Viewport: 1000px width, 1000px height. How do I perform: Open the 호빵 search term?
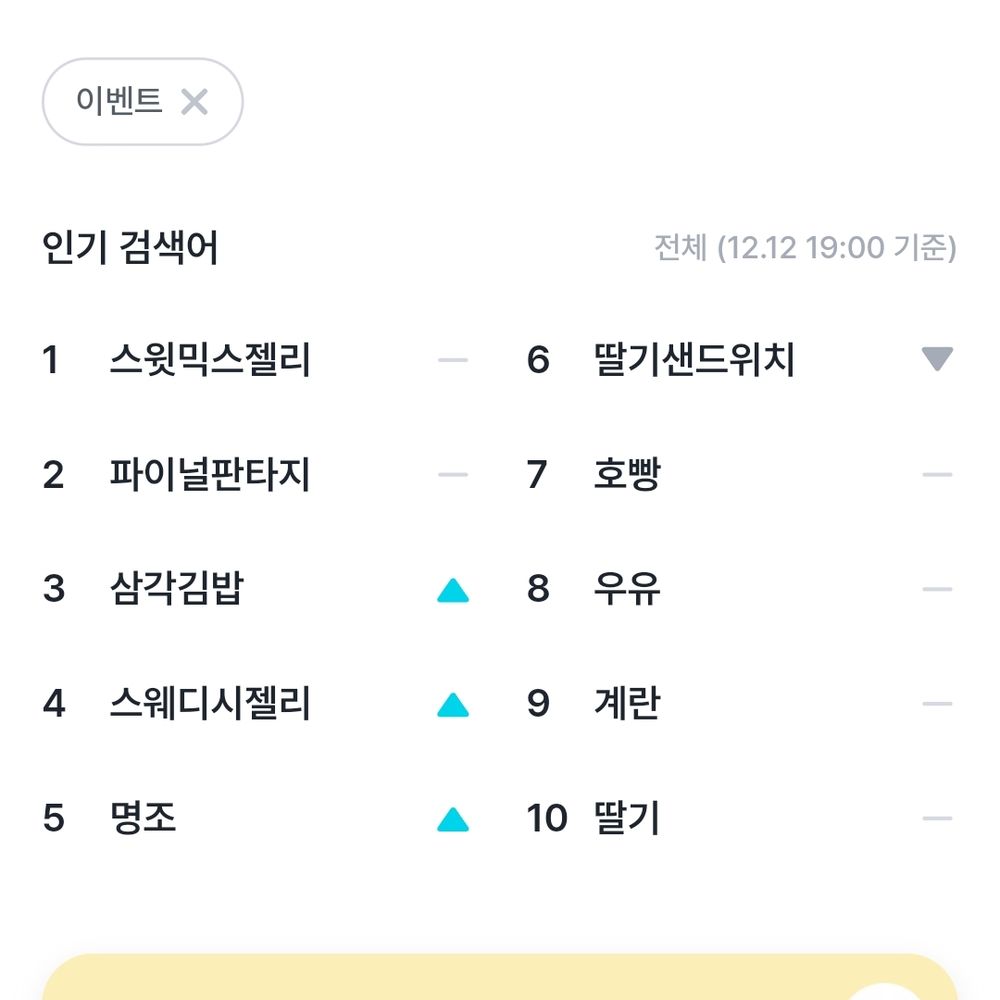pos(627,474)
